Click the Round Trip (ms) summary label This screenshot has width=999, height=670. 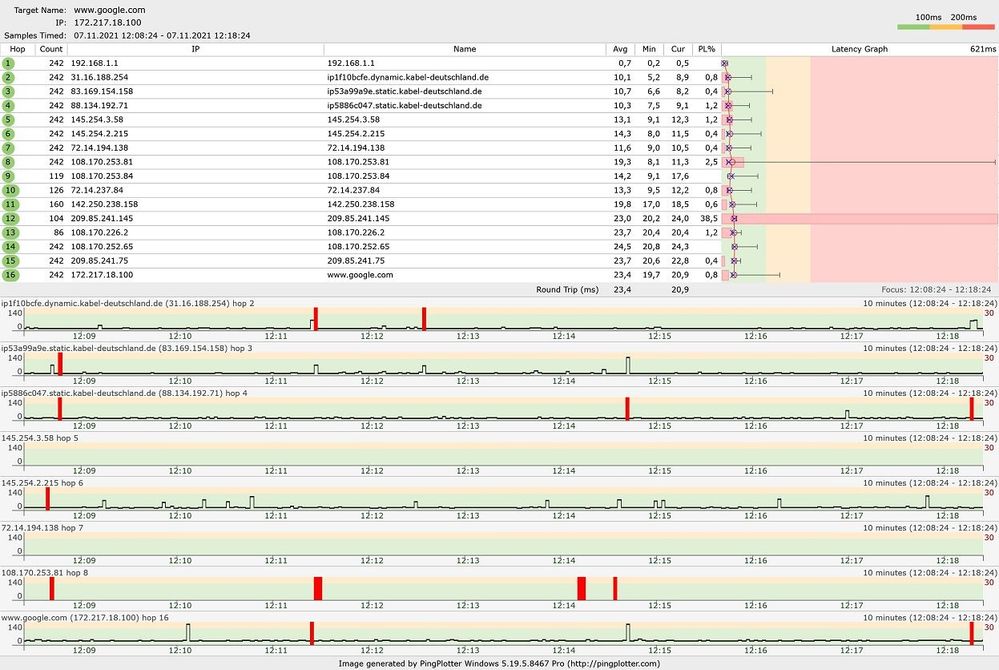(567, 289)
